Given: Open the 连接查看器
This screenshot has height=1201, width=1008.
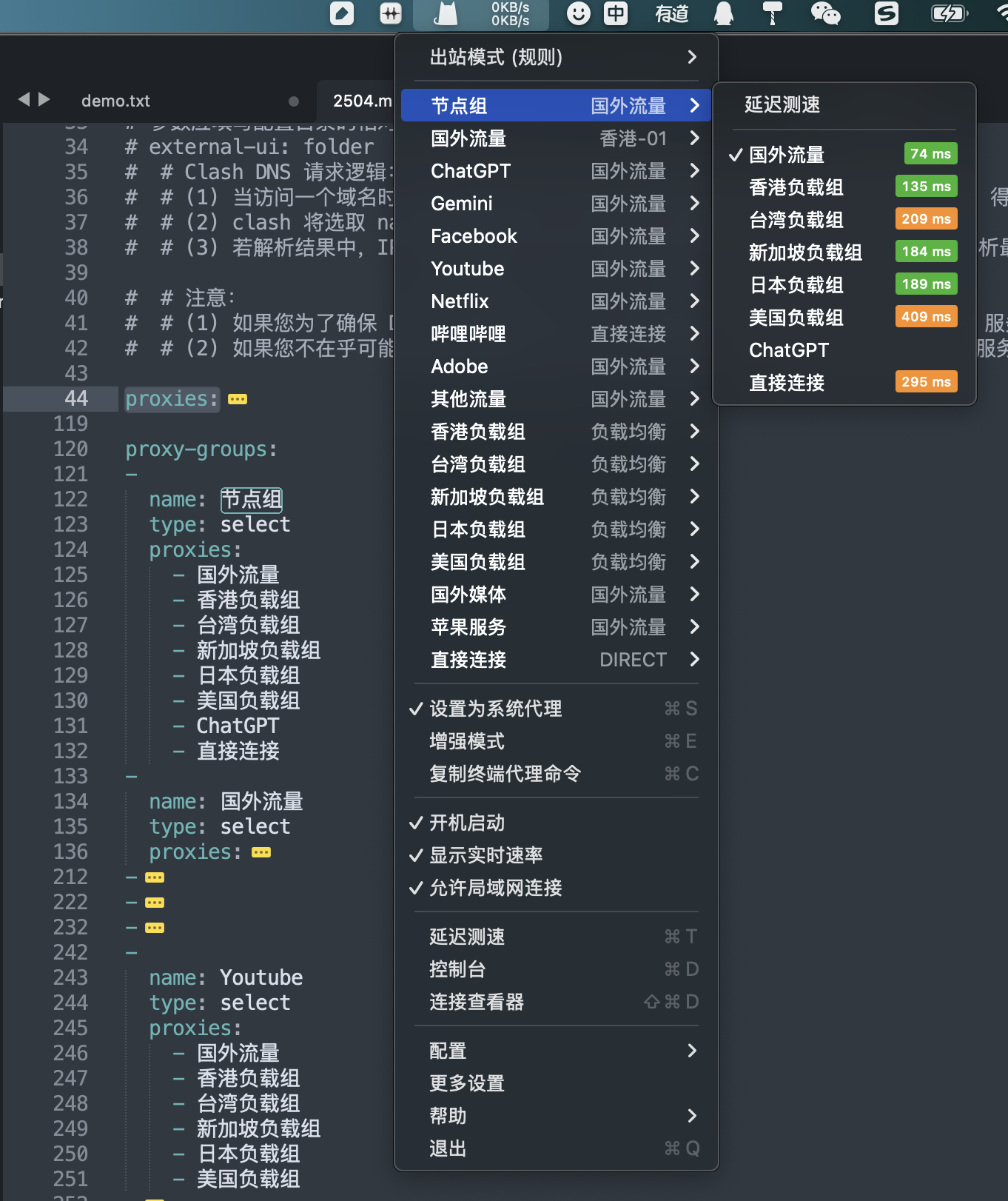Looking at the screenshot, I should [x=557, y=1002].
